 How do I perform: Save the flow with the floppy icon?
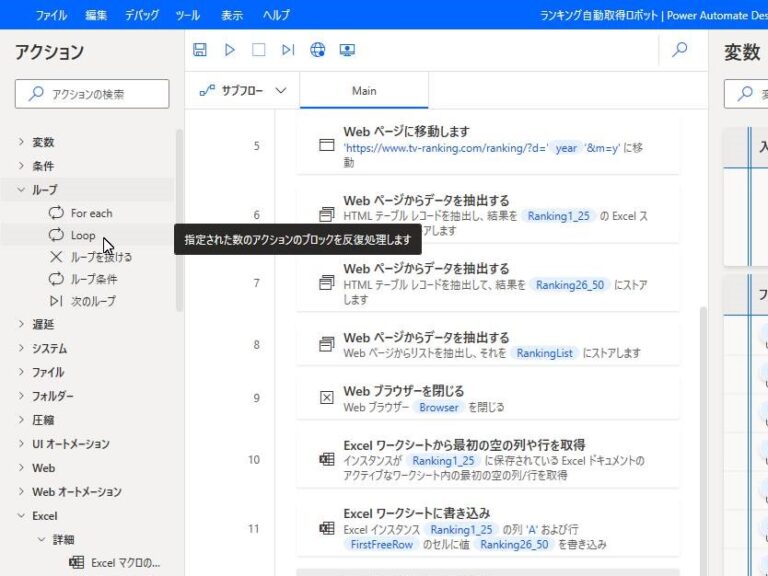point(200,49)
